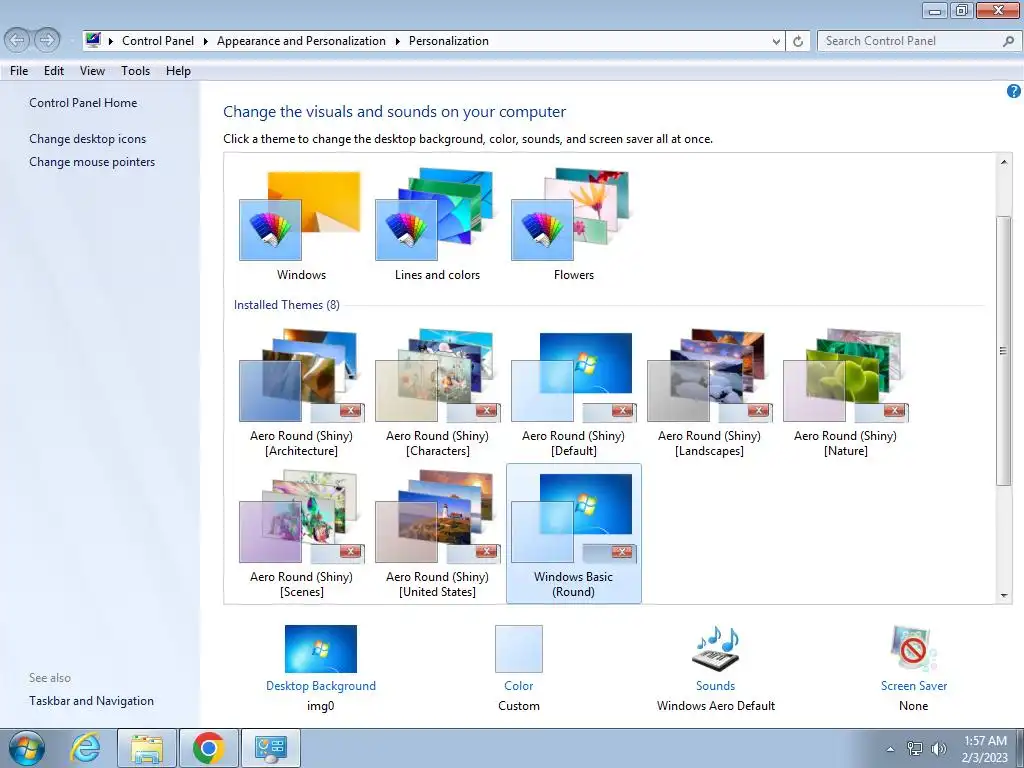The height and width of the screenshot is (768, 1024).
Task: Apply Aero Round (Shiny) [Characters] theme
Action: [437, 393]
